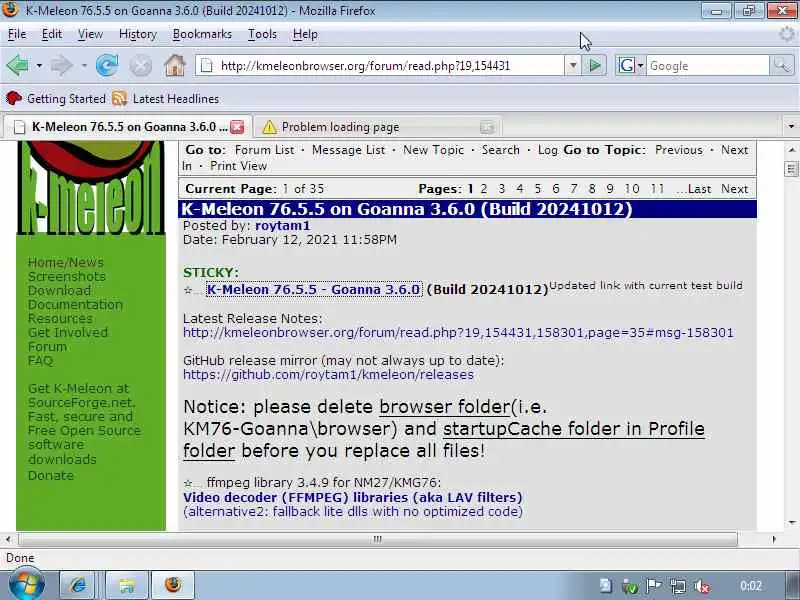Image resolution: width=800 pixels, height=600 pixels.
Task: Click the Firefox taskbar button
Action: pos(173,585)
